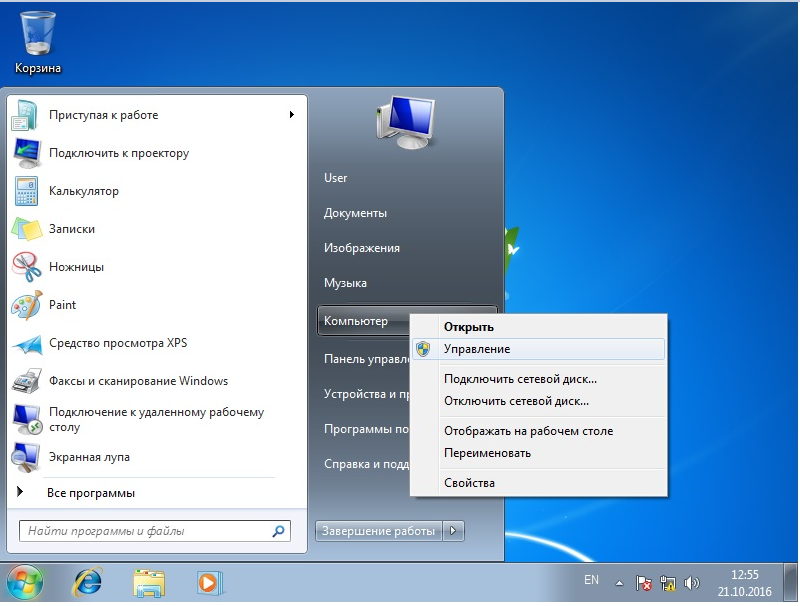Screen dimensions: 800x606
Task: Open Устройства и принтеры entry
Action: click(366, 394)
